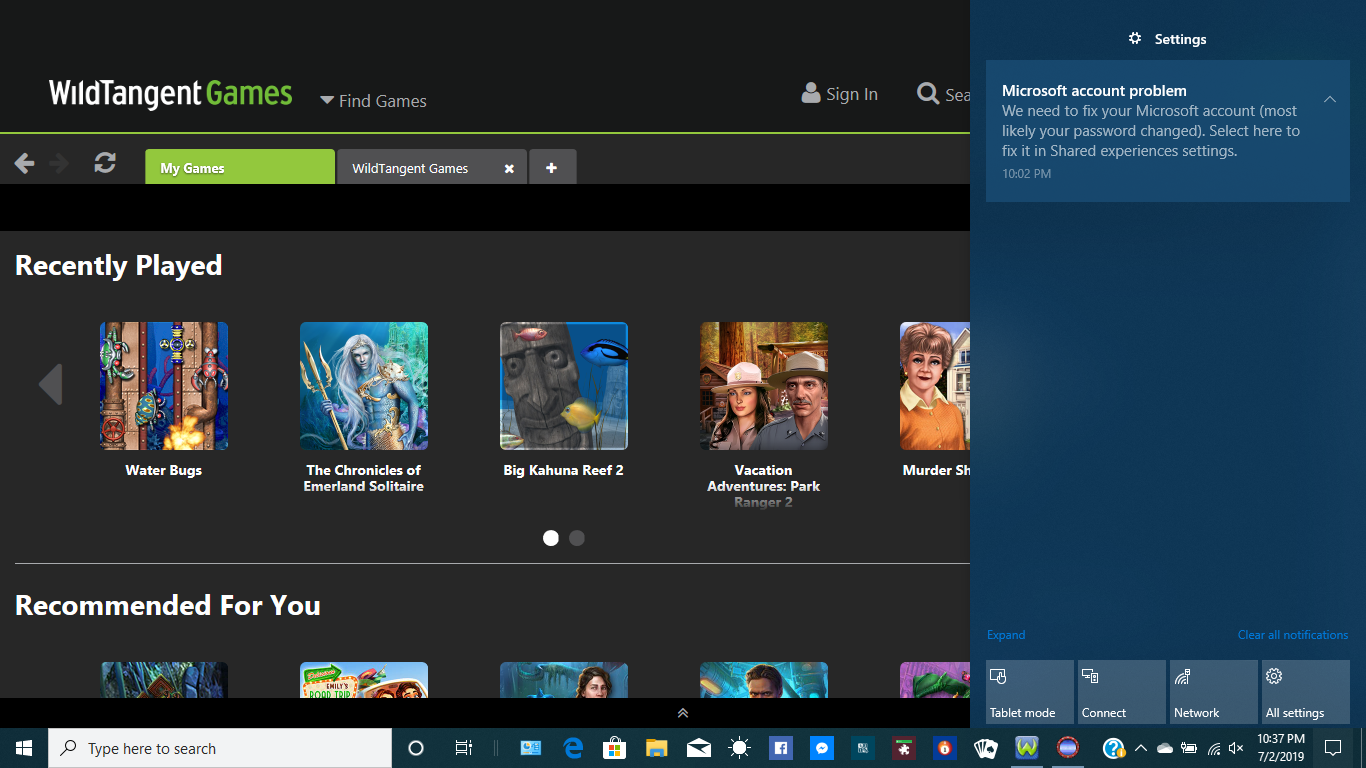Open All settings quick action tile
The height and width of the screenshot is (768, 1366).
1306,692
